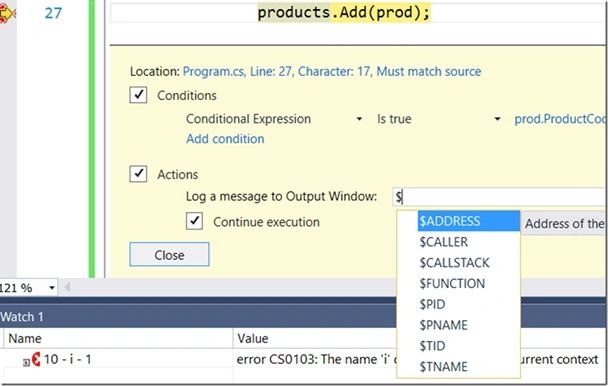Click line number 27 in the gutter

(x=53, y=13)
